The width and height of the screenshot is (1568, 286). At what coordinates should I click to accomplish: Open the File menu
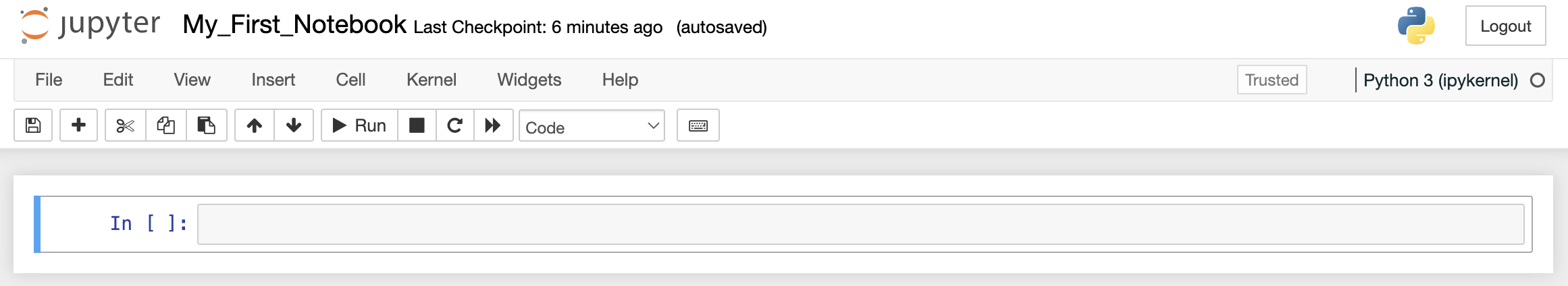point(49,80)
